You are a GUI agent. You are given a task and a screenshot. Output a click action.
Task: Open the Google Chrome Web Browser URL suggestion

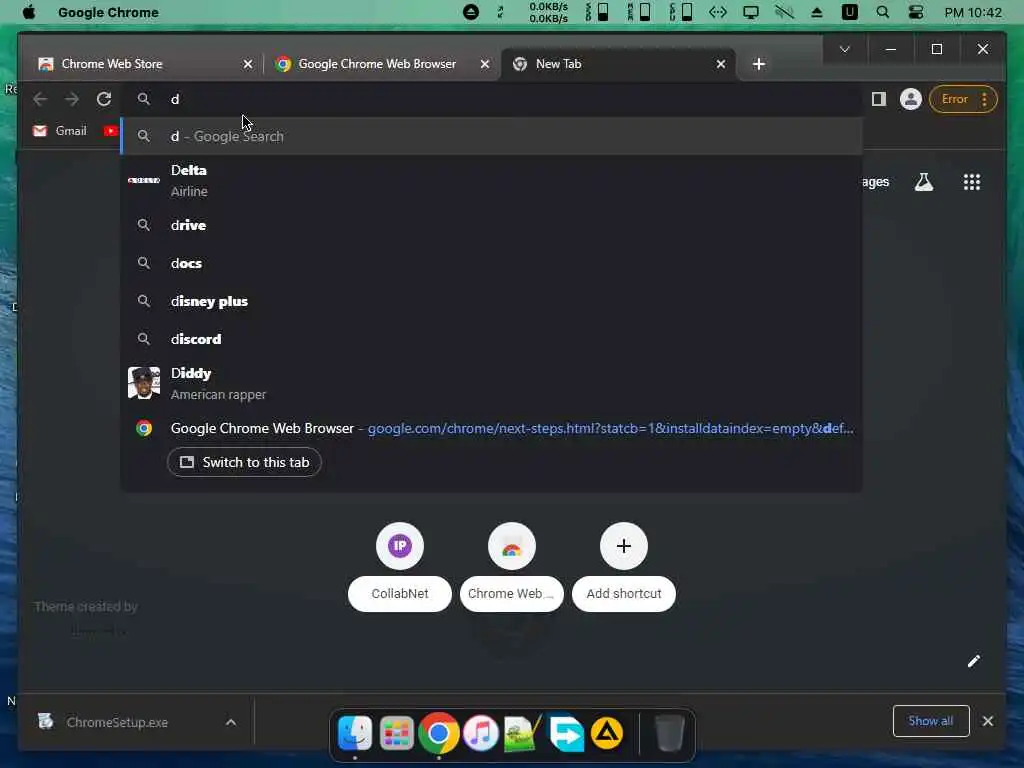pyautogui.click(x=491, y=428)
